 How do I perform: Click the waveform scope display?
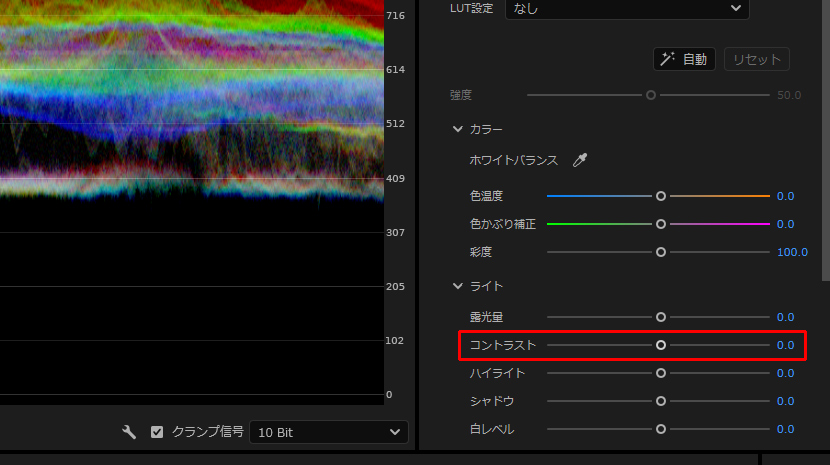(x=192, y=201)
